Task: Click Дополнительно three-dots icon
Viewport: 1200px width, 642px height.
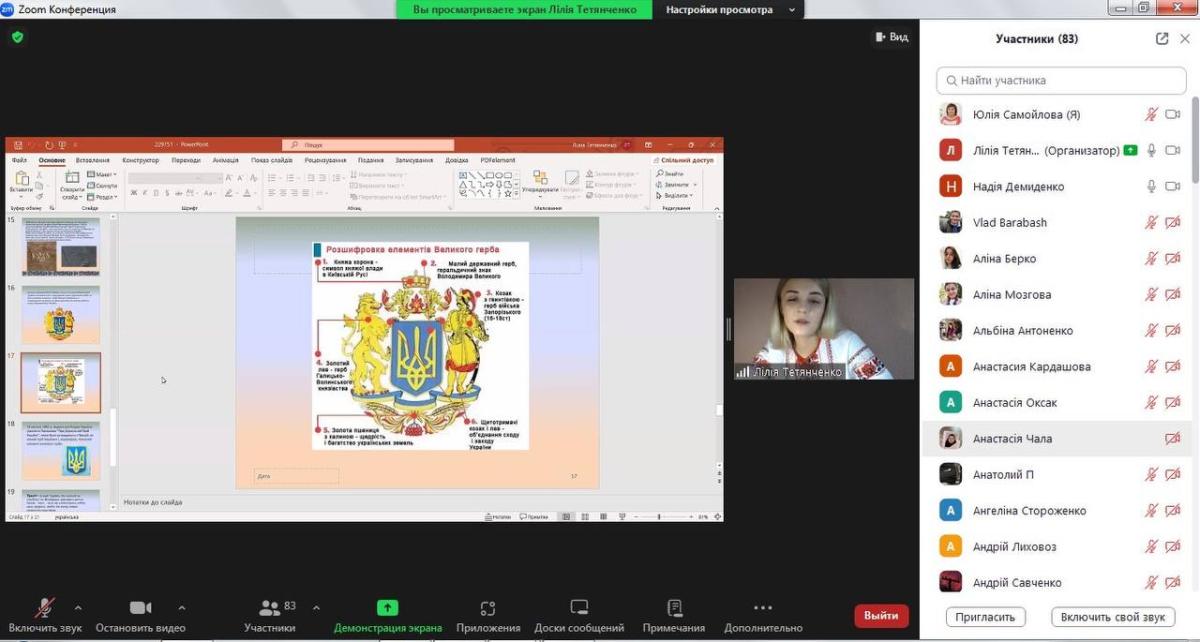Action: tap(763, 608)
